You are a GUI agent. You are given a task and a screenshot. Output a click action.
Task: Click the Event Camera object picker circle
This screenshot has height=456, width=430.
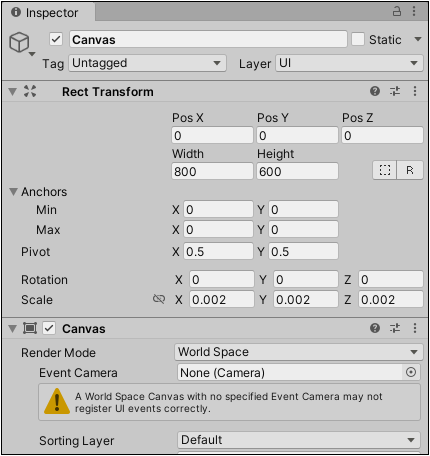pyautogui.click(x=411, y=372)
